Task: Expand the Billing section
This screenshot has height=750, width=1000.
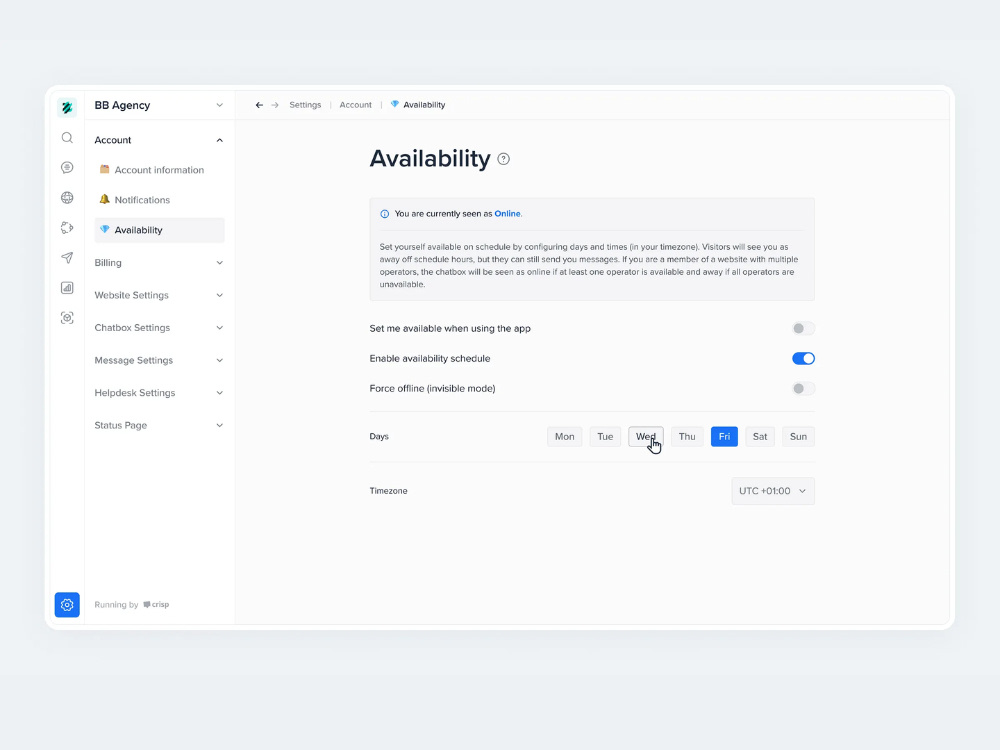Action: [159, 263]
